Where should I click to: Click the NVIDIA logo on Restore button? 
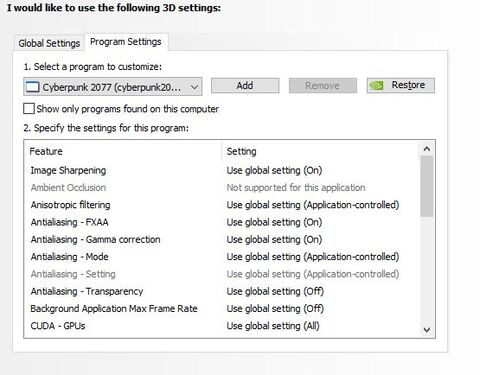coord(377,86)
